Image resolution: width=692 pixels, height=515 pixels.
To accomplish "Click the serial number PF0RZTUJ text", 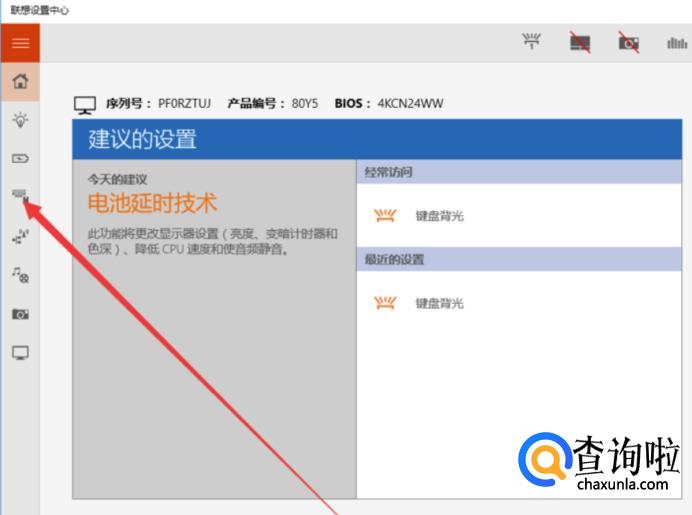I will pyautogui.click(x=184, y=103).
